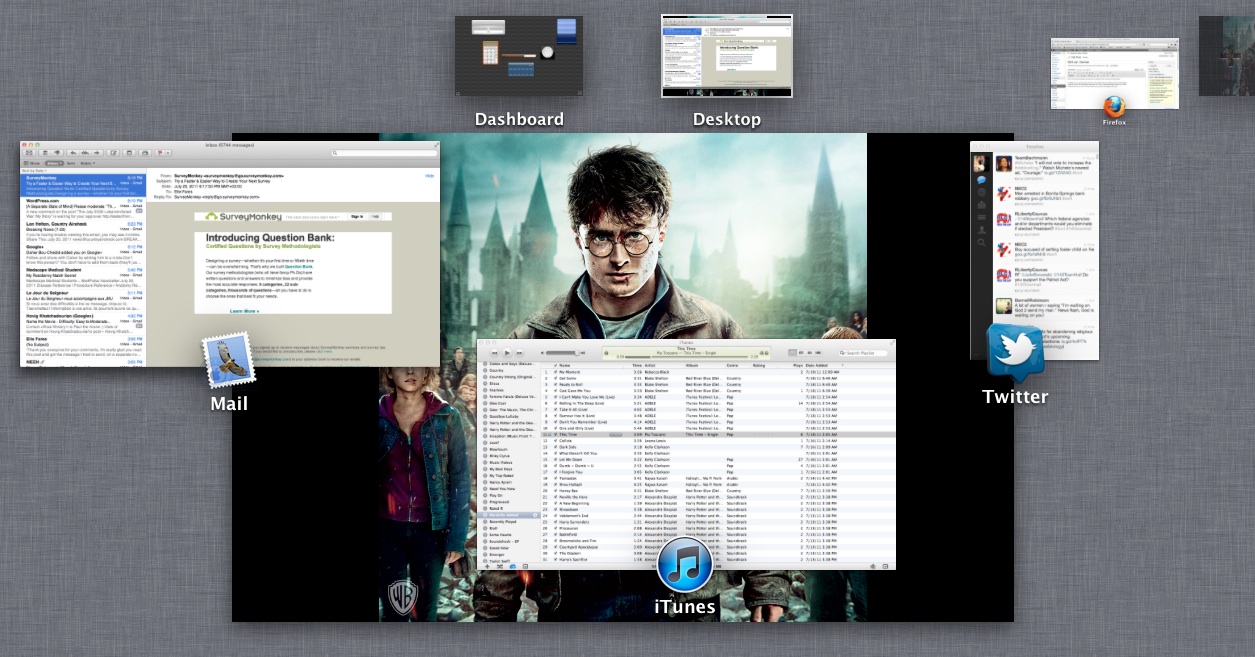1255x657 pixels.
Task: Click the blue iTunes music note icon
Action: point(685,564)
